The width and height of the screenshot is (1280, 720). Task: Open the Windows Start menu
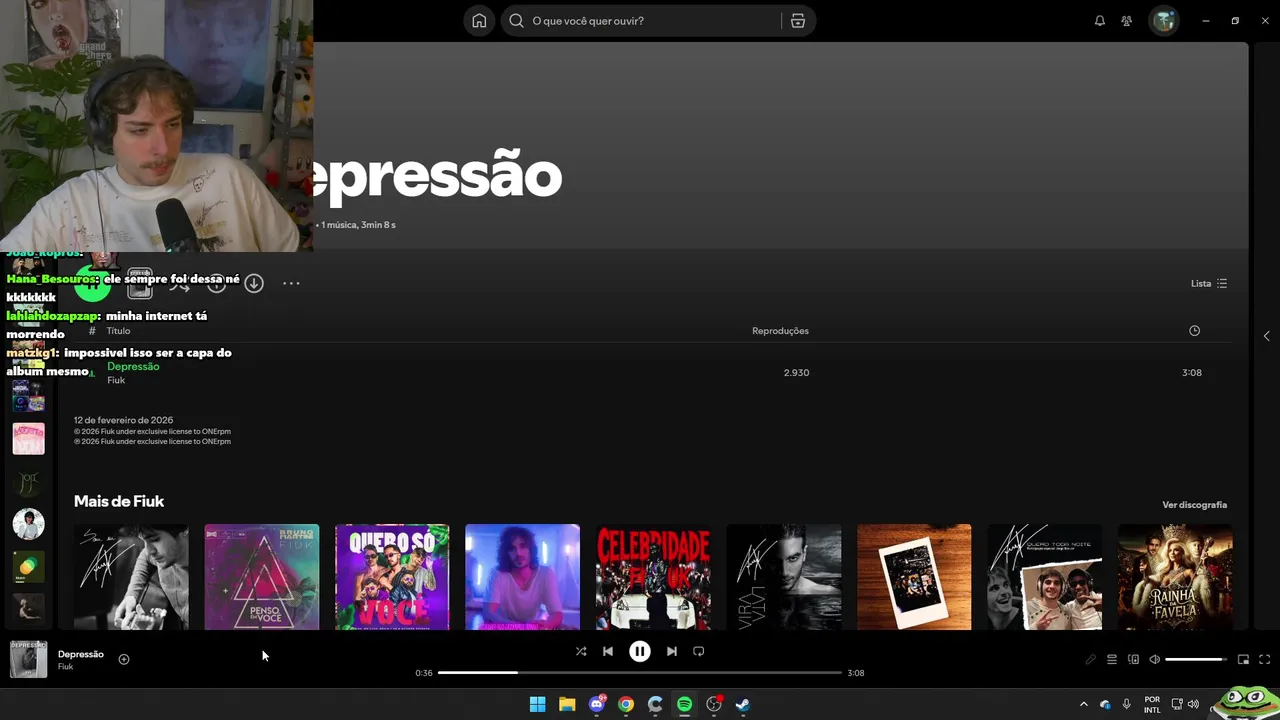tap(537, 704)
